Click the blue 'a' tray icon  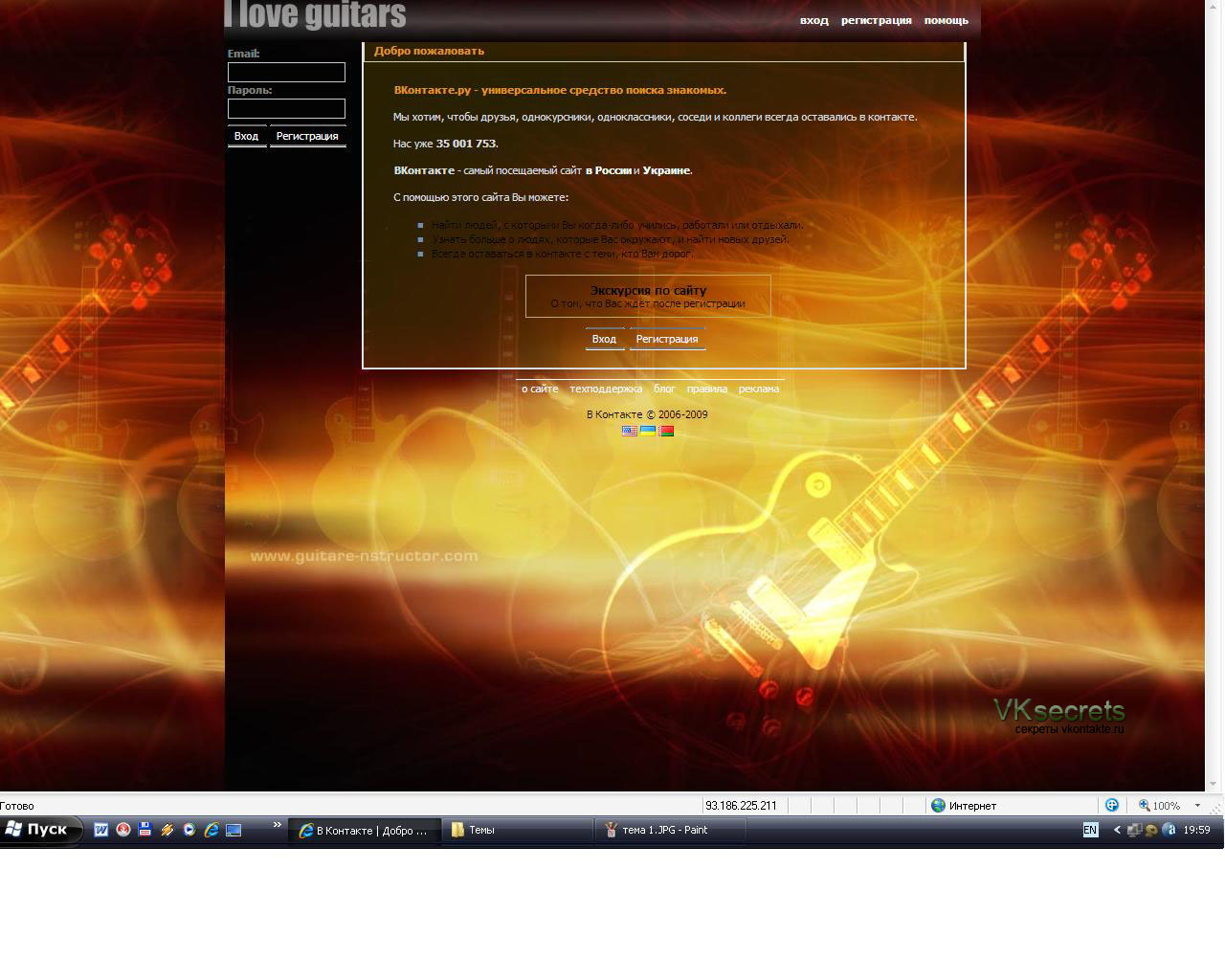tap(1169, 830)
